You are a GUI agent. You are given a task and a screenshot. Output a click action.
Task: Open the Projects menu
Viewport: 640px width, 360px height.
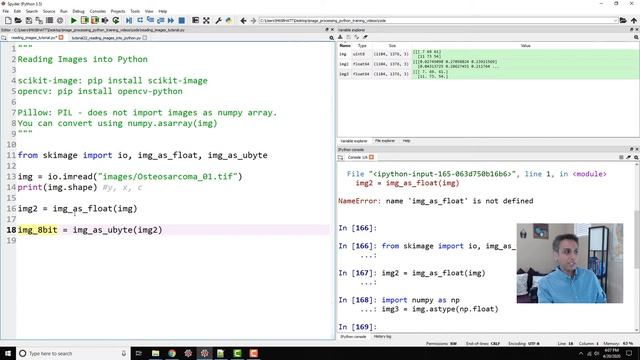118,11
